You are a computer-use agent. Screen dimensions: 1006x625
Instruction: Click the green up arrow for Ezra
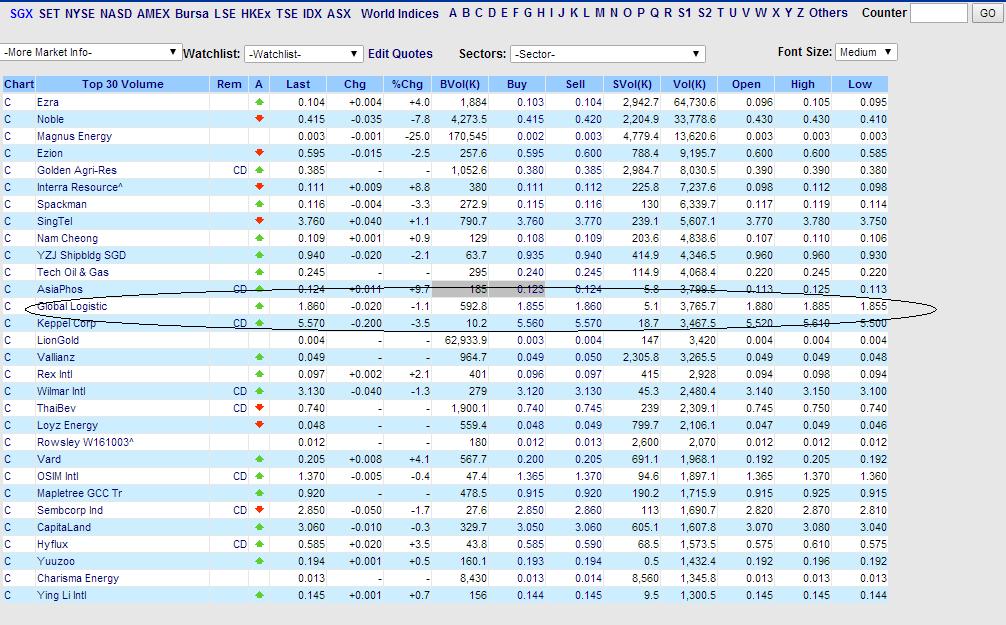[x=259, y=101]
